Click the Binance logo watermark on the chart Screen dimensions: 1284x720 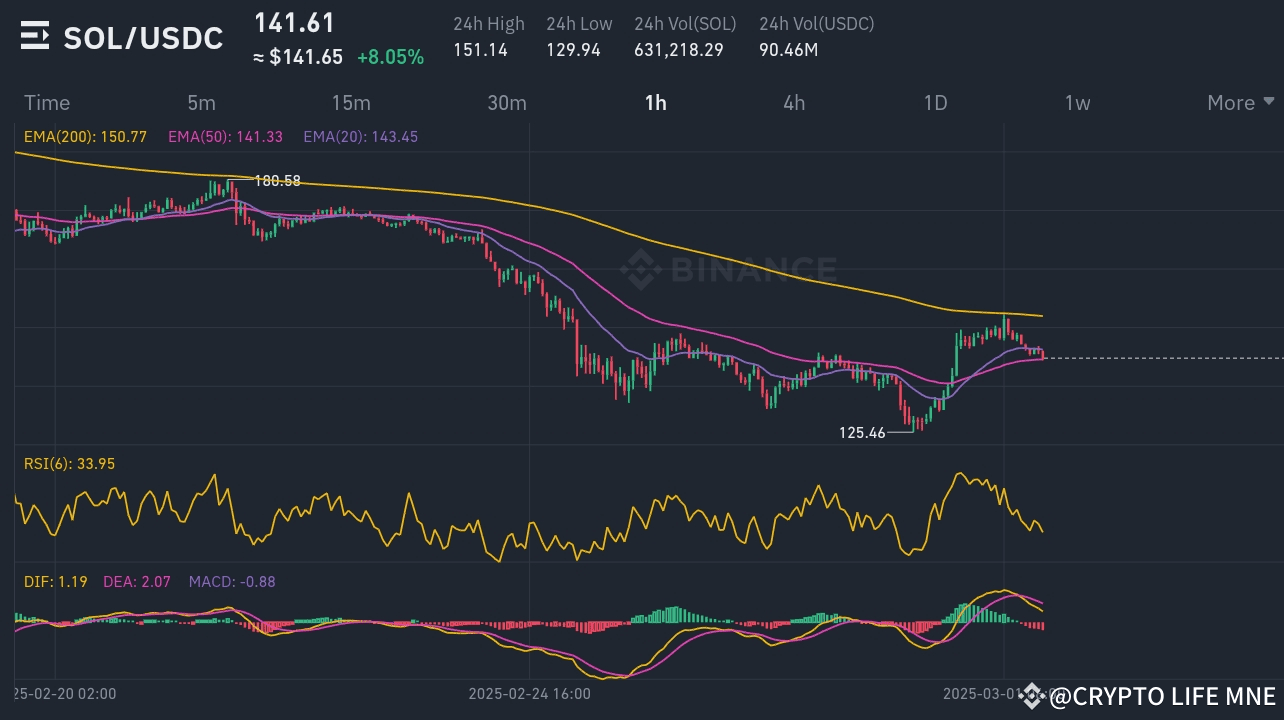(x=728, y=268)
